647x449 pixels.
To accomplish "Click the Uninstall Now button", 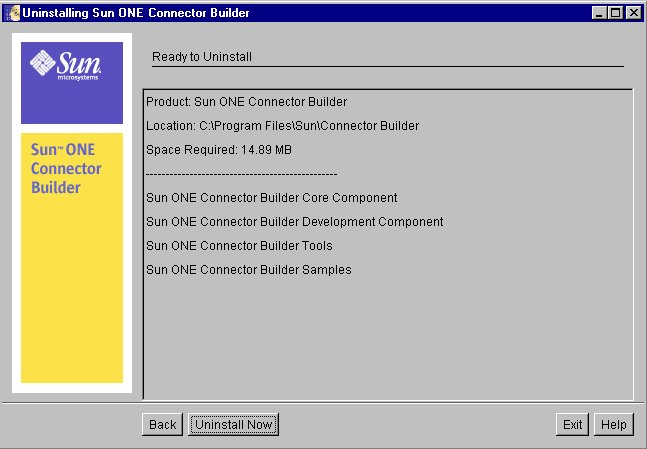I will (234, 424).
